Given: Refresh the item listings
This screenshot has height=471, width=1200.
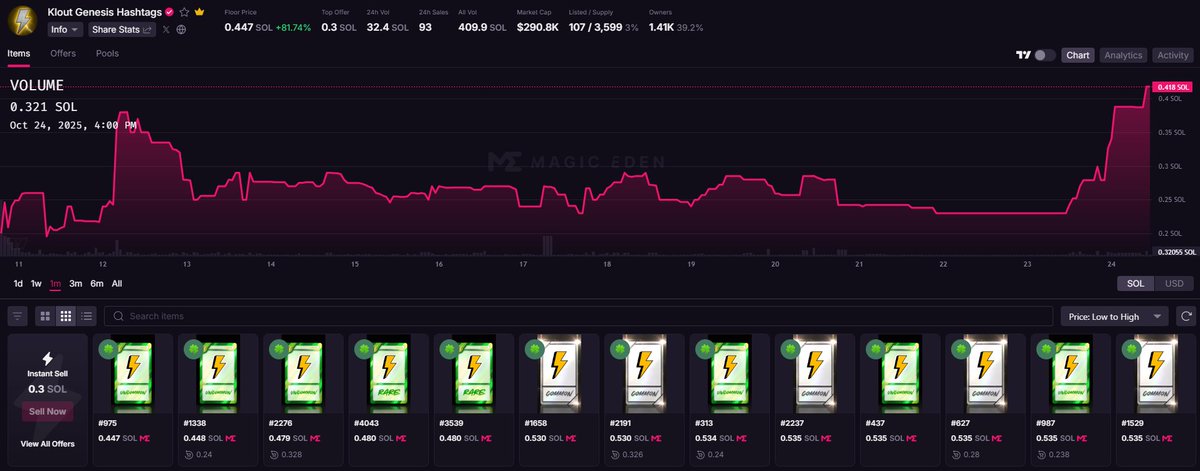Looking at the screenshot, I should tap(1186, 316).
